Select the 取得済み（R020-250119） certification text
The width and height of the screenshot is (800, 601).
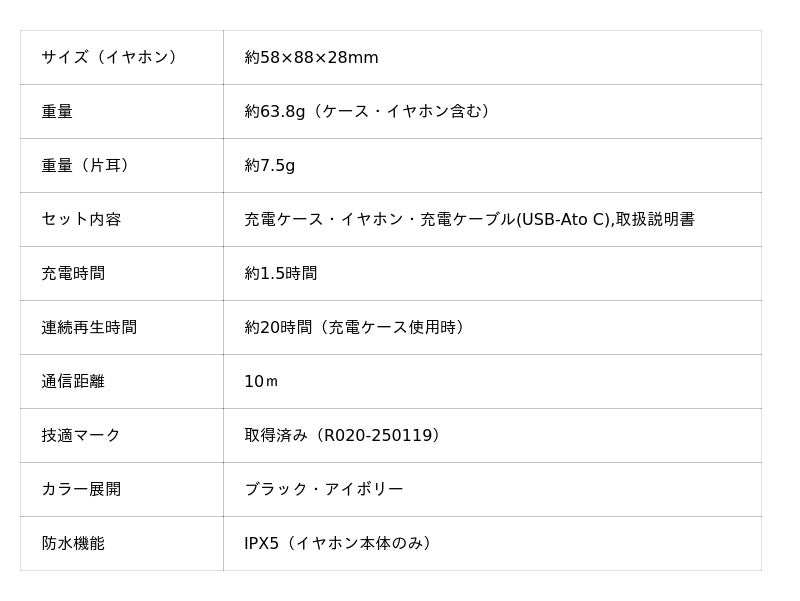coord(343,436)
